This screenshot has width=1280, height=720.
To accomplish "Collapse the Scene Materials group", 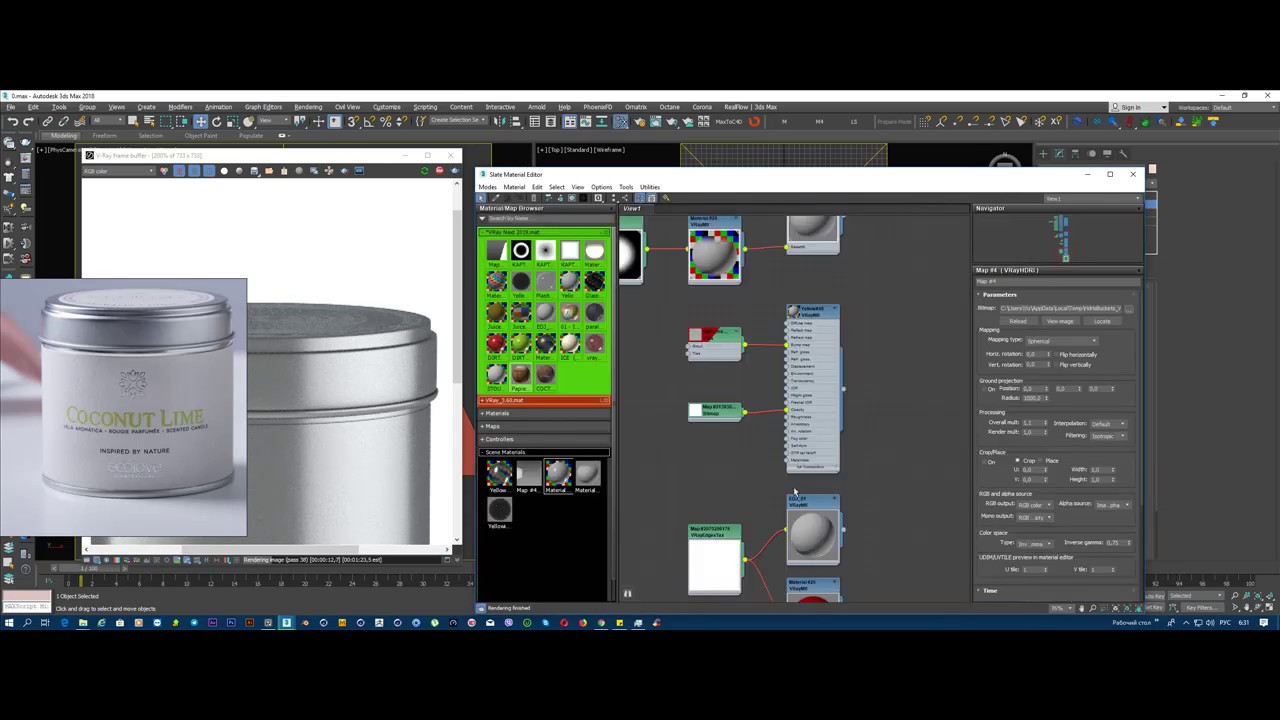I will pos(544,452).
